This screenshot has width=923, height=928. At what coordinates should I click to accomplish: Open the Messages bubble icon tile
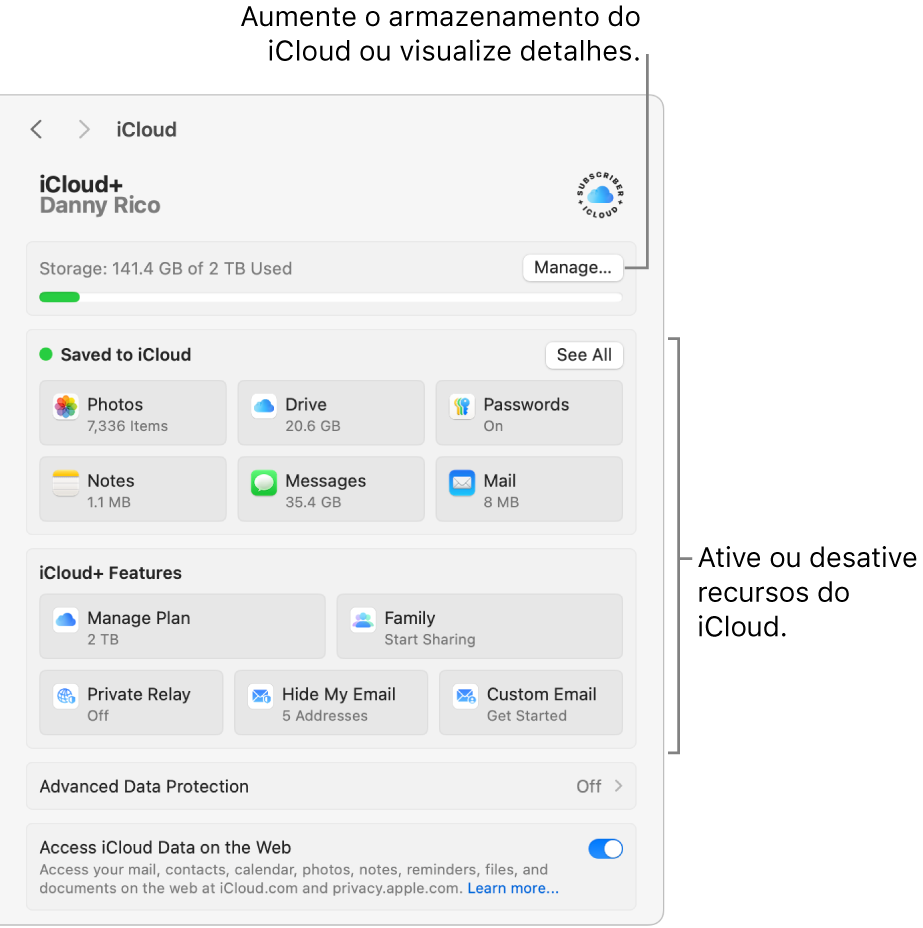pos(264,483)
